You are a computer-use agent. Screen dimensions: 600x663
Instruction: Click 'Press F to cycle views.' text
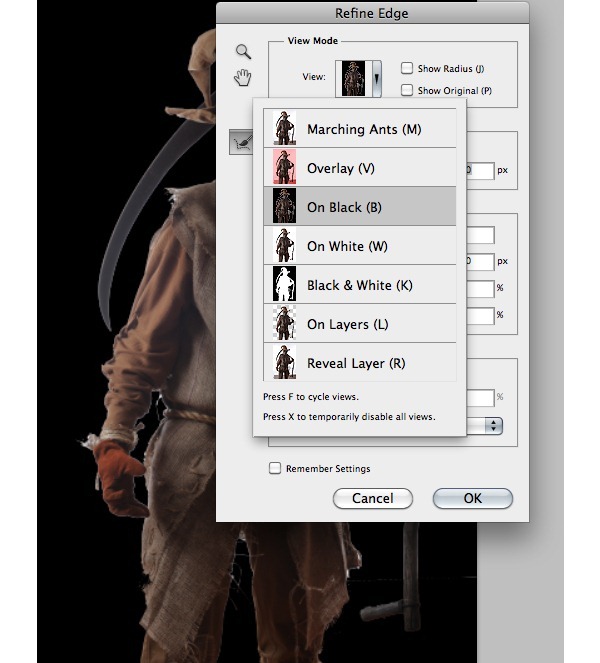311,397
